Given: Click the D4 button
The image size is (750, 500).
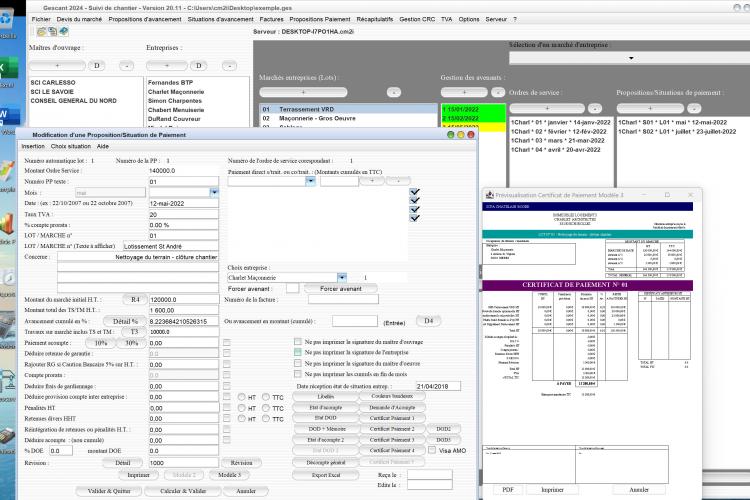Looking at the screenshot, I should point(429,321).
